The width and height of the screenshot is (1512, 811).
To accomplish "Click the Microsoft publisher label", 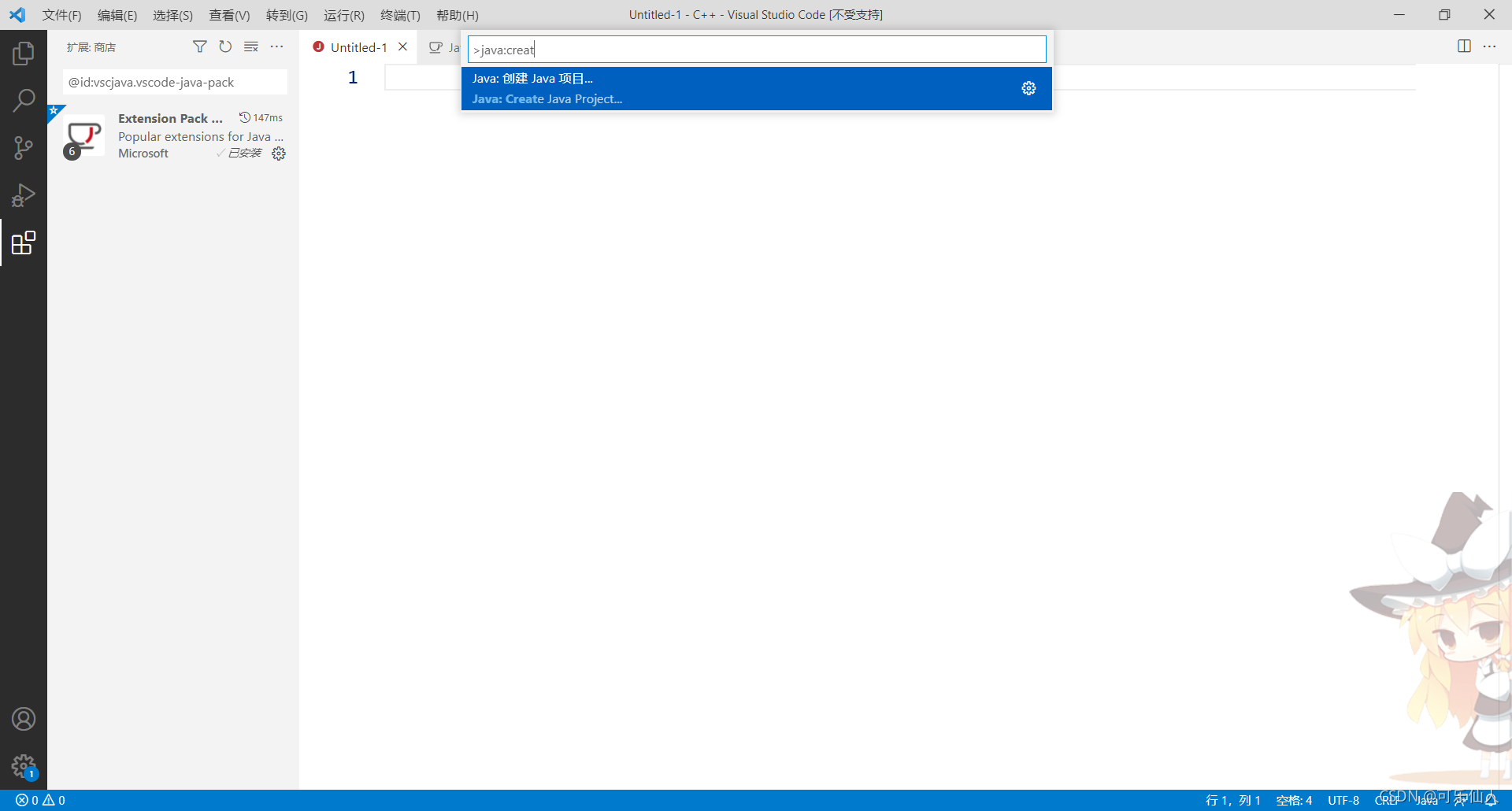I will pos(143,154).
